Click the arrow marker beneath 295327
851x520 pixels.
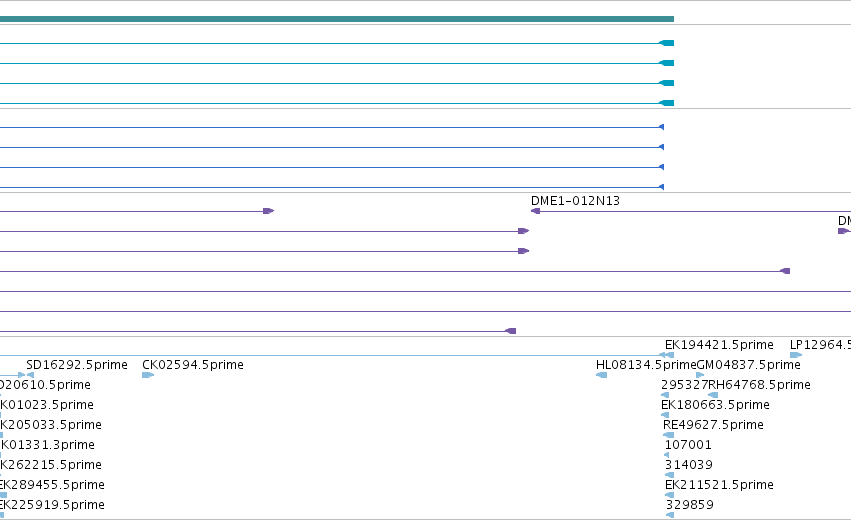[665, 395]
